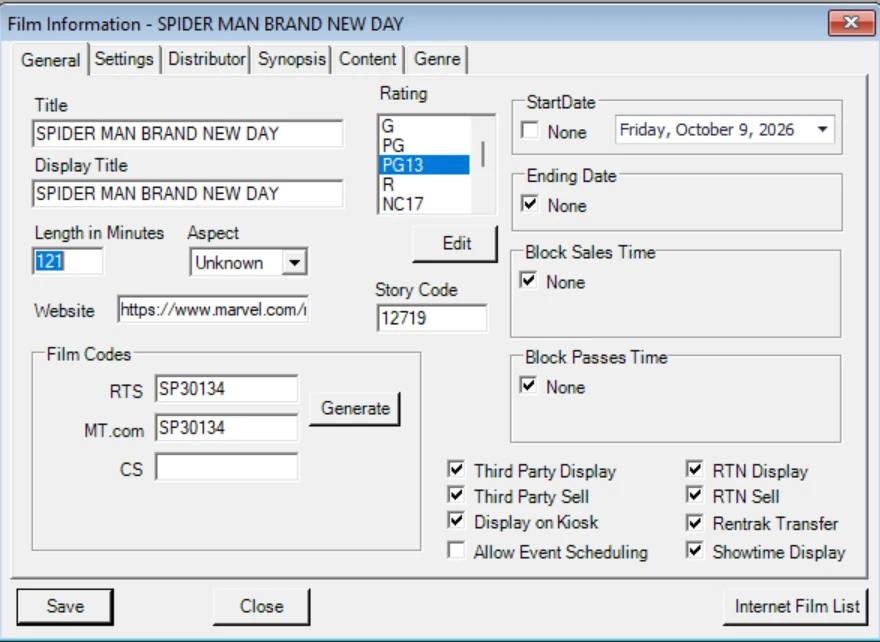Enable Allow Event Scheduling checkbox
Screen dimensions: 880x642
(x=456, y=550)
